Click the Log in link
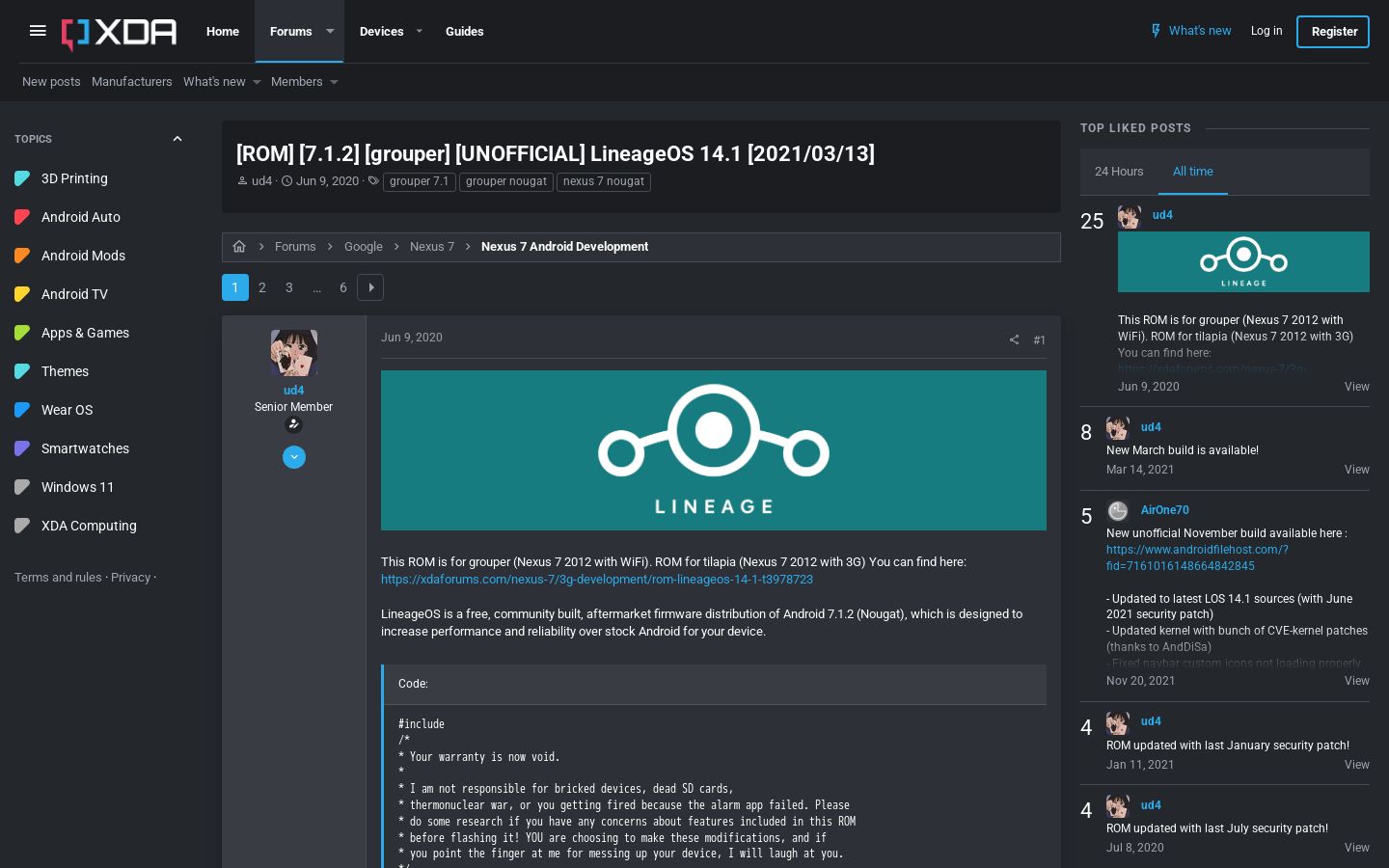1389x868 pixels. point(1266,31)
